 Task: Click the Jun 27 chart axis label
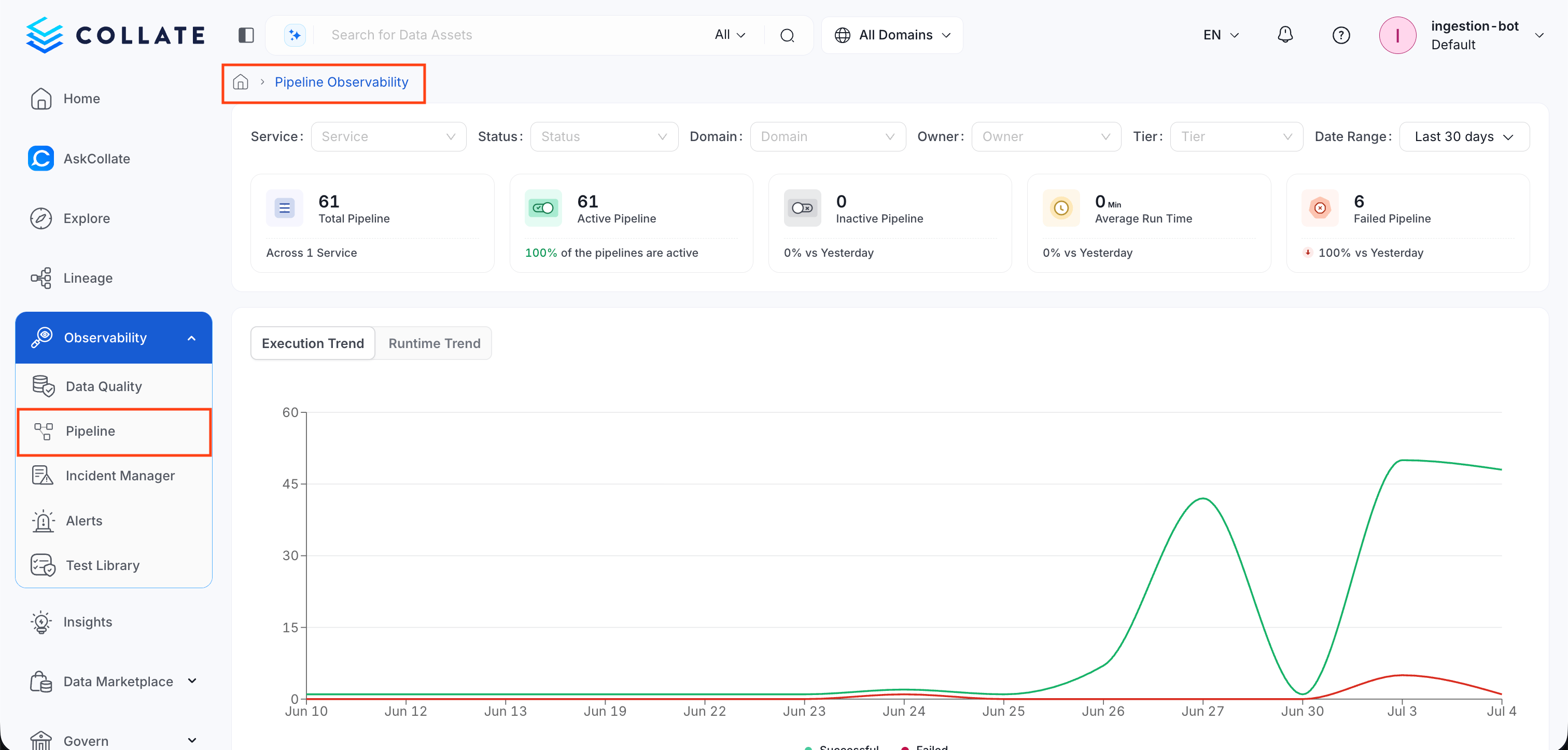click(x=1202, y=711)
